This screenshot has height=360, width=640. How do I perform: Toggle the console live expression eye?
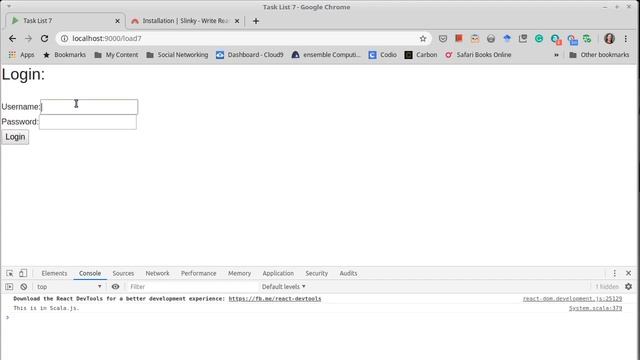116,287
